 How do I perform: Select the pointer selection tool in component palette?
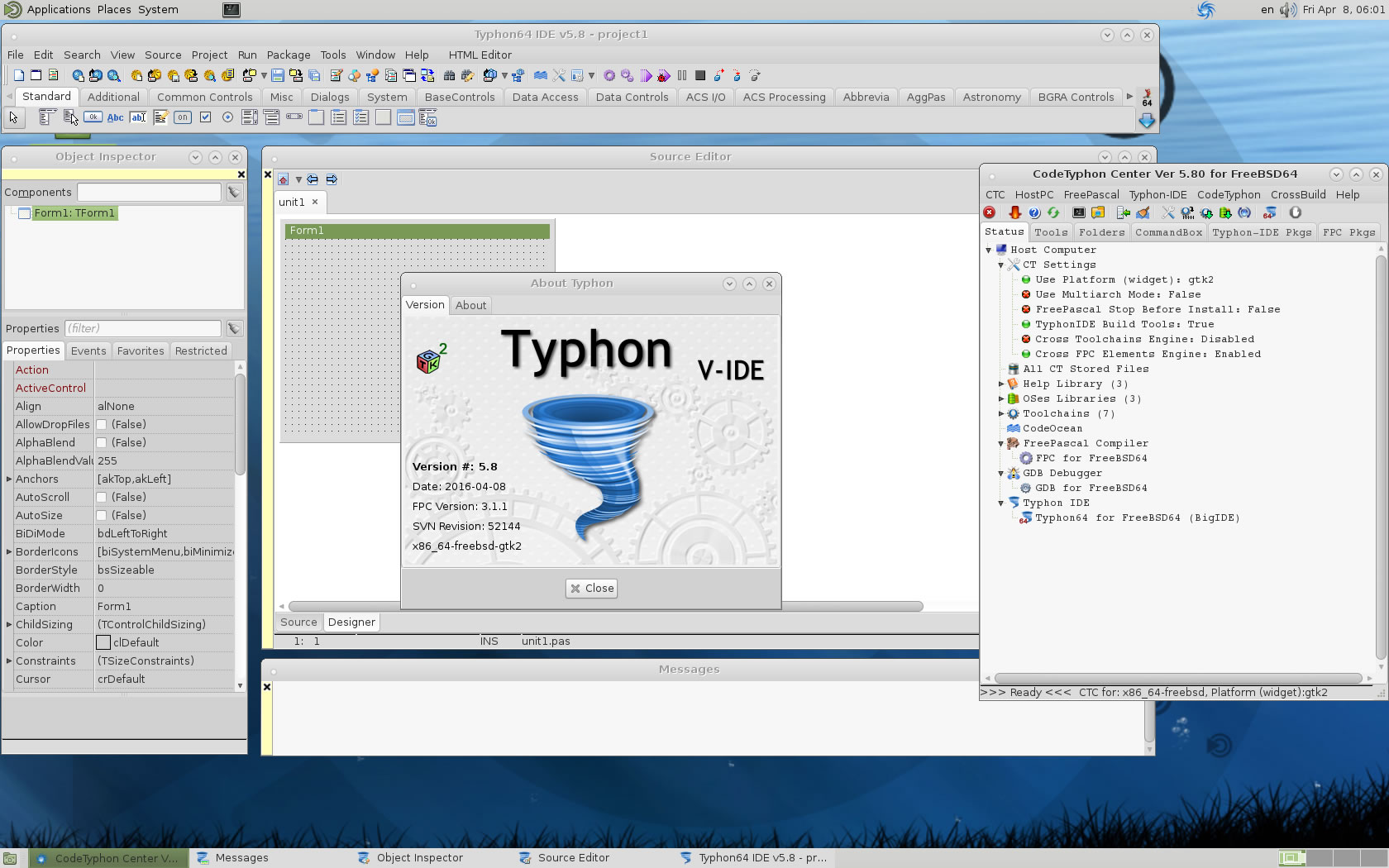click(14, 117)
